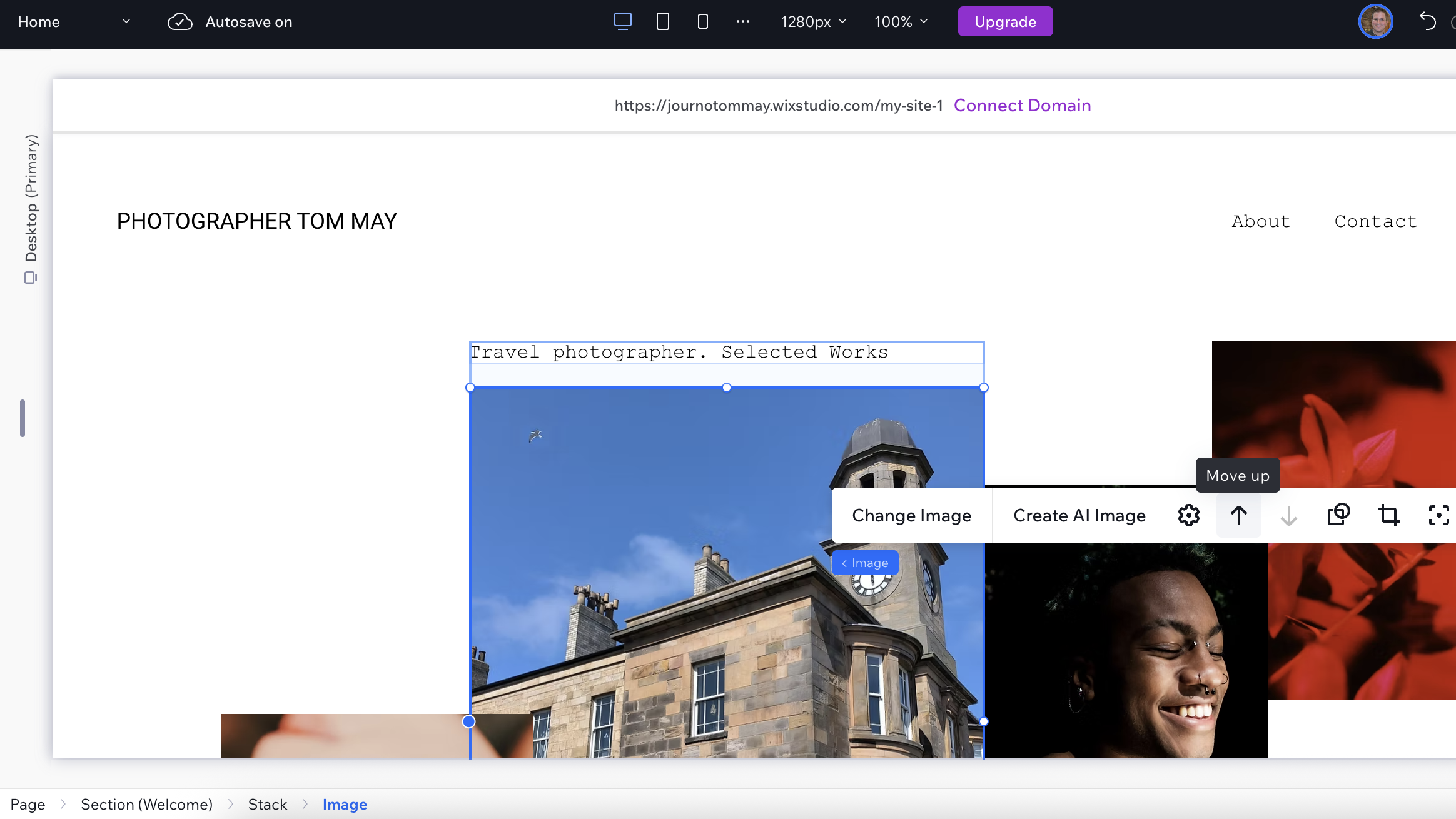
Task: Switch to mobile breakpoint view
Action: point(703,21)
